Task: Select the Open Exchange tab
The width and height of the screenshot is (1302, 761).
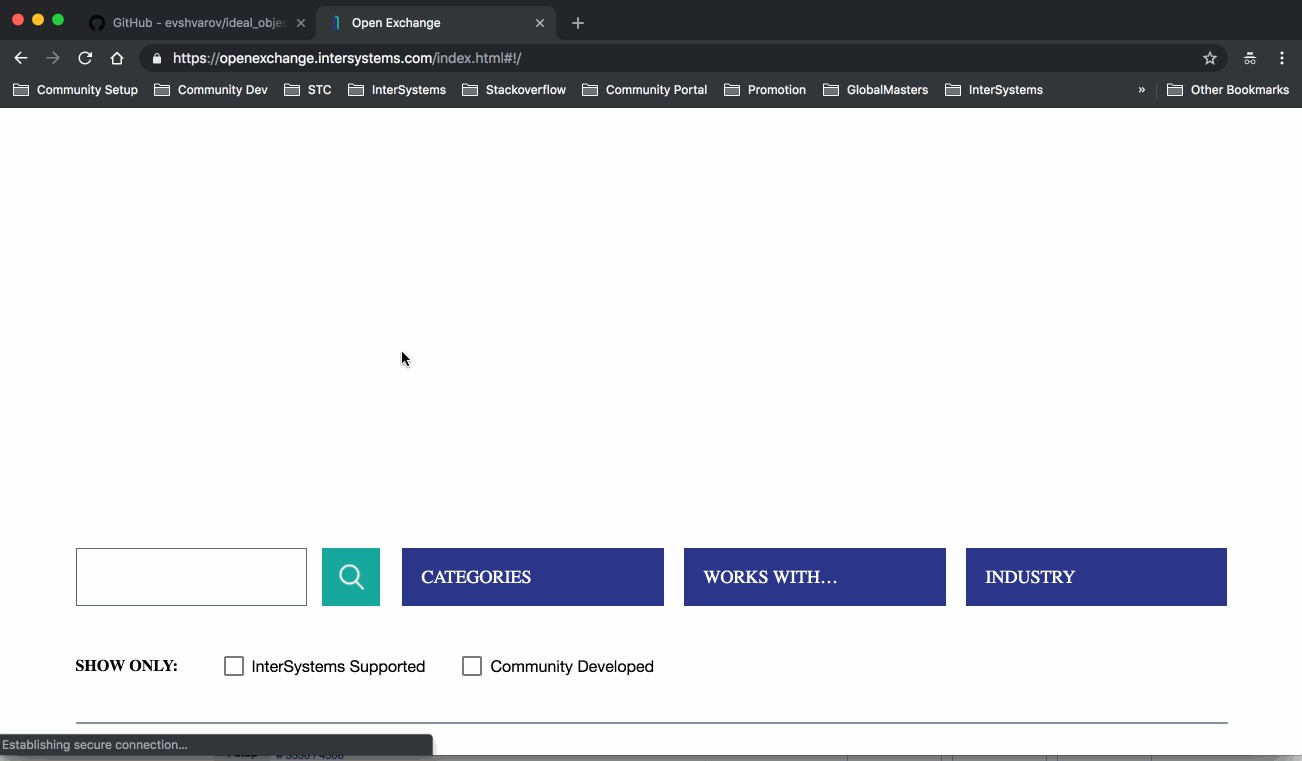Action: (x=430, y=23)
